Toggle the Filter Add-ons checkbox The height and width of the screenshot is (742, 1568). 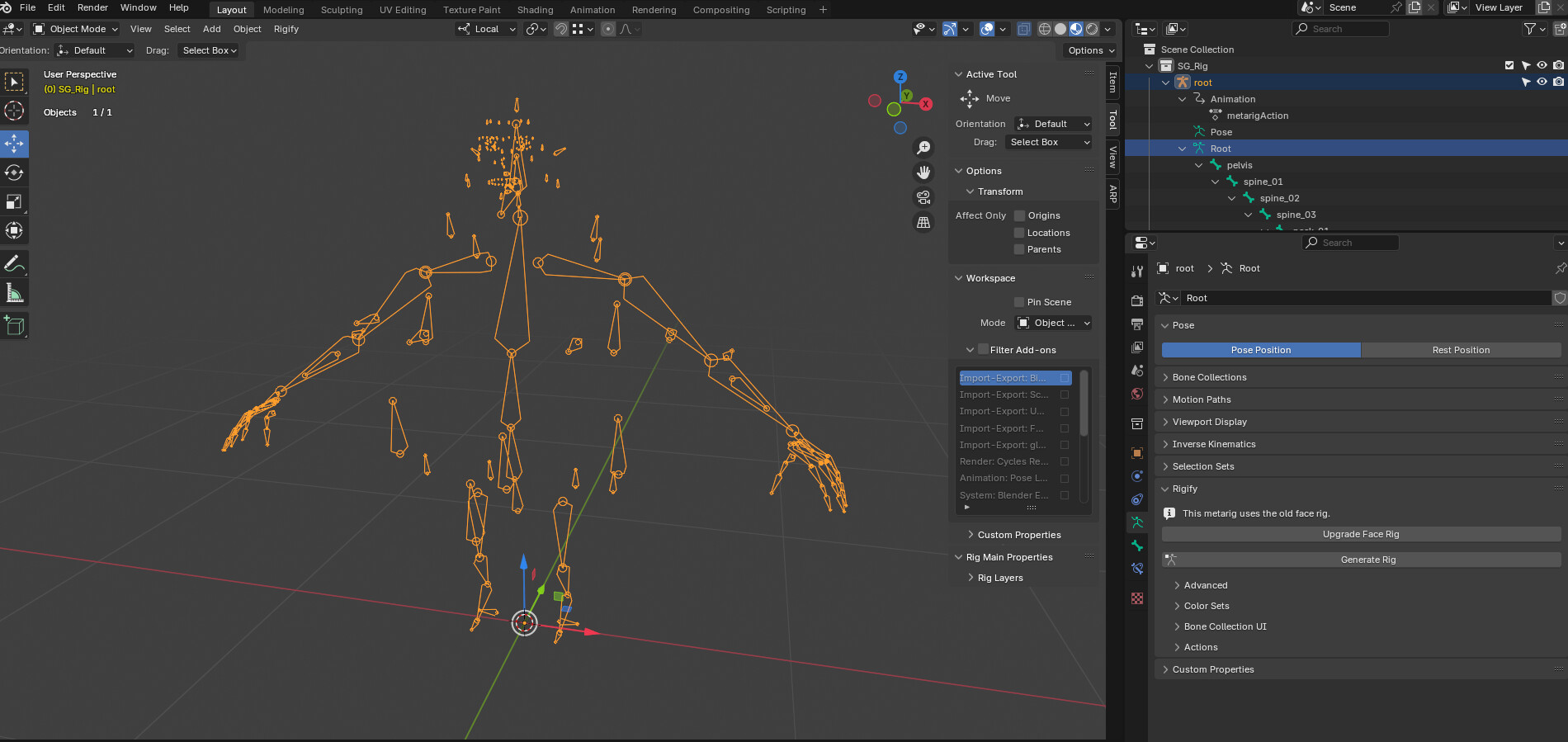[x=983, y=349]
